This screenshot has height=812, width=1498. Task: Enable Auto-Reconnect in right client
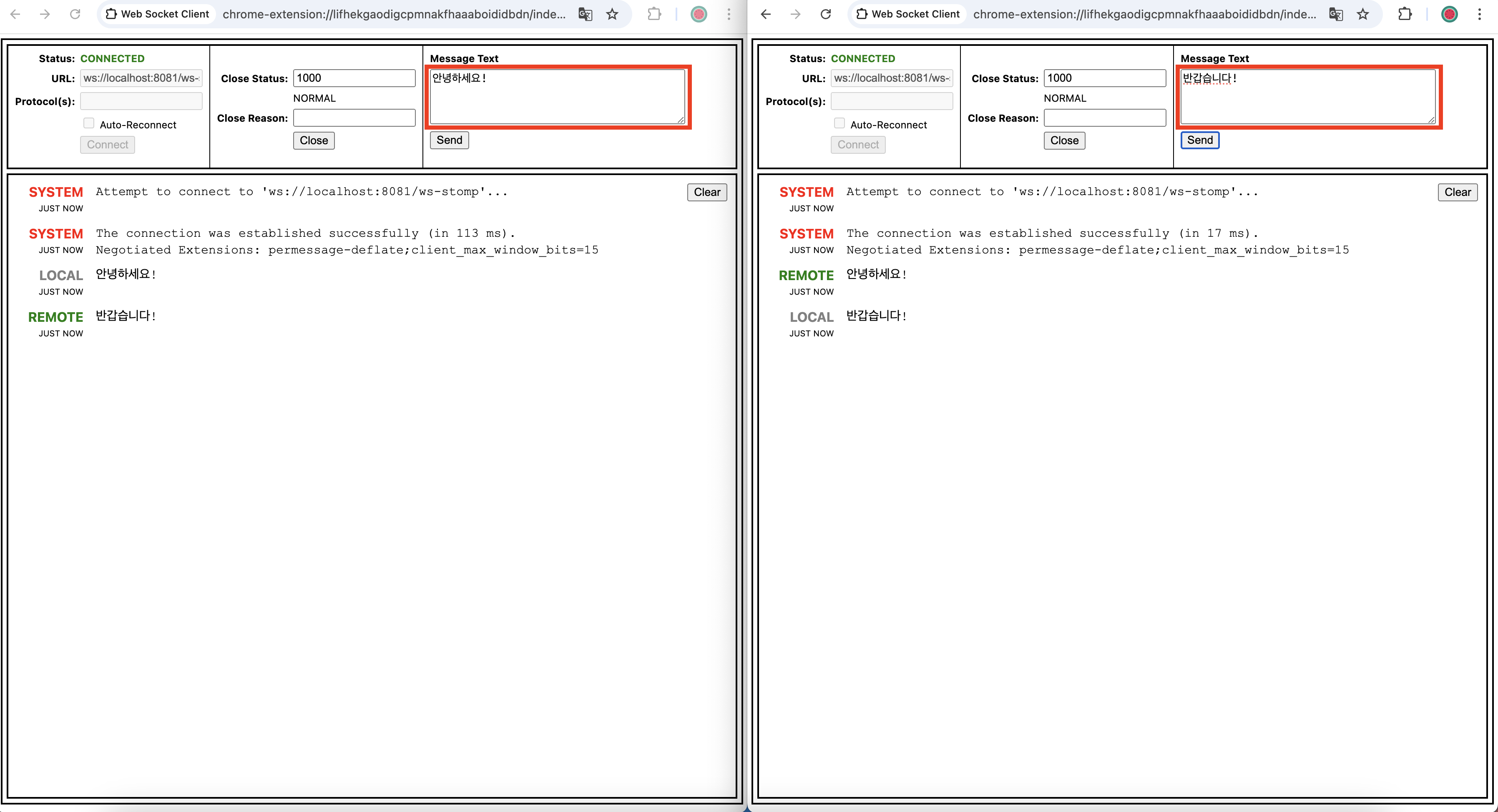point(839,123)
